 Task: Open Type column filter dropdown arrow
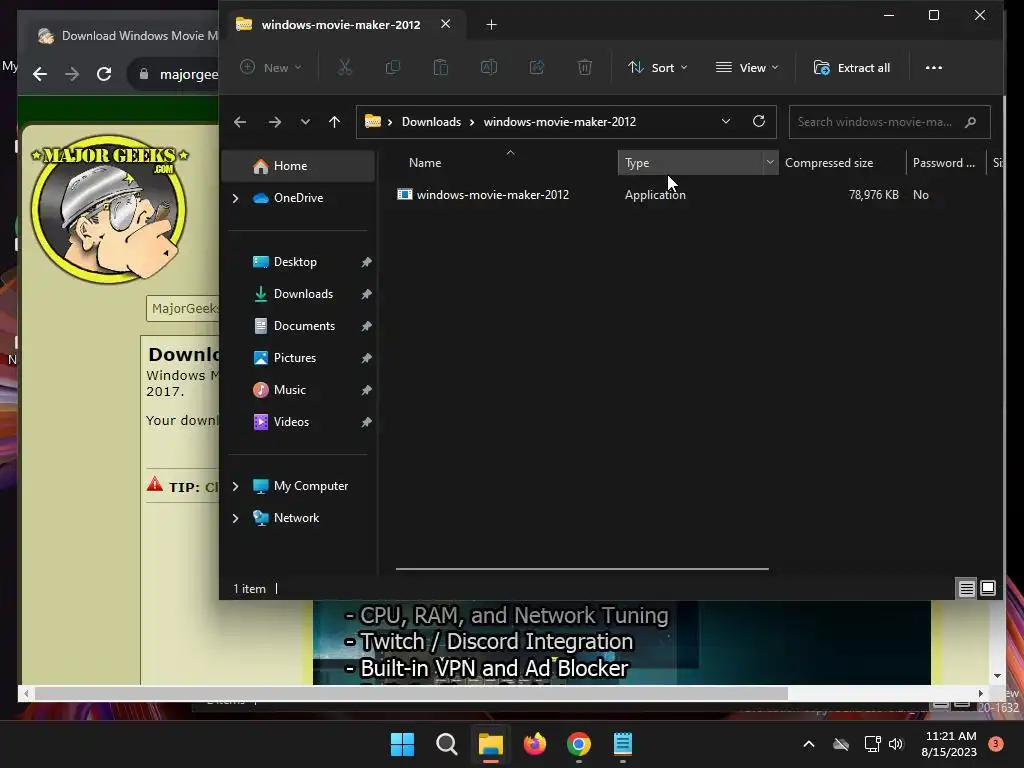pyautogui.click(x=770, y=162)
